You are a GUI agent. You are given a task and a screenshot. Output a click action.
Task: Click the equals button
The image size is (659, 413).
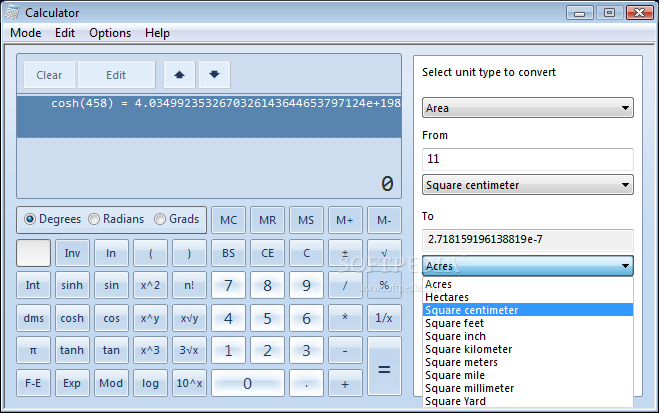pos(384,366)
